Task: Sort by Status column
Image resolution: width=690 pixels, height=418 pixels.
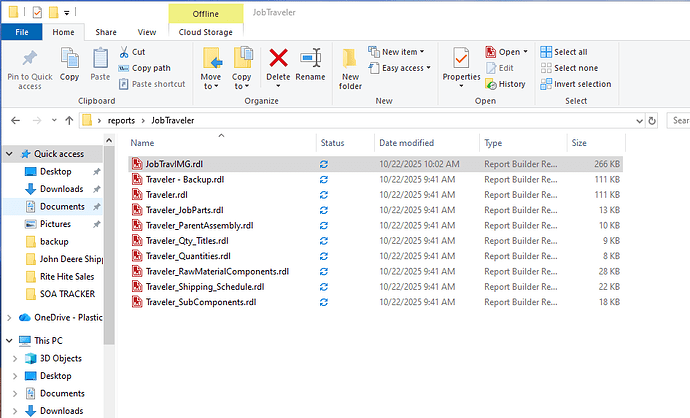Action: 345,143
